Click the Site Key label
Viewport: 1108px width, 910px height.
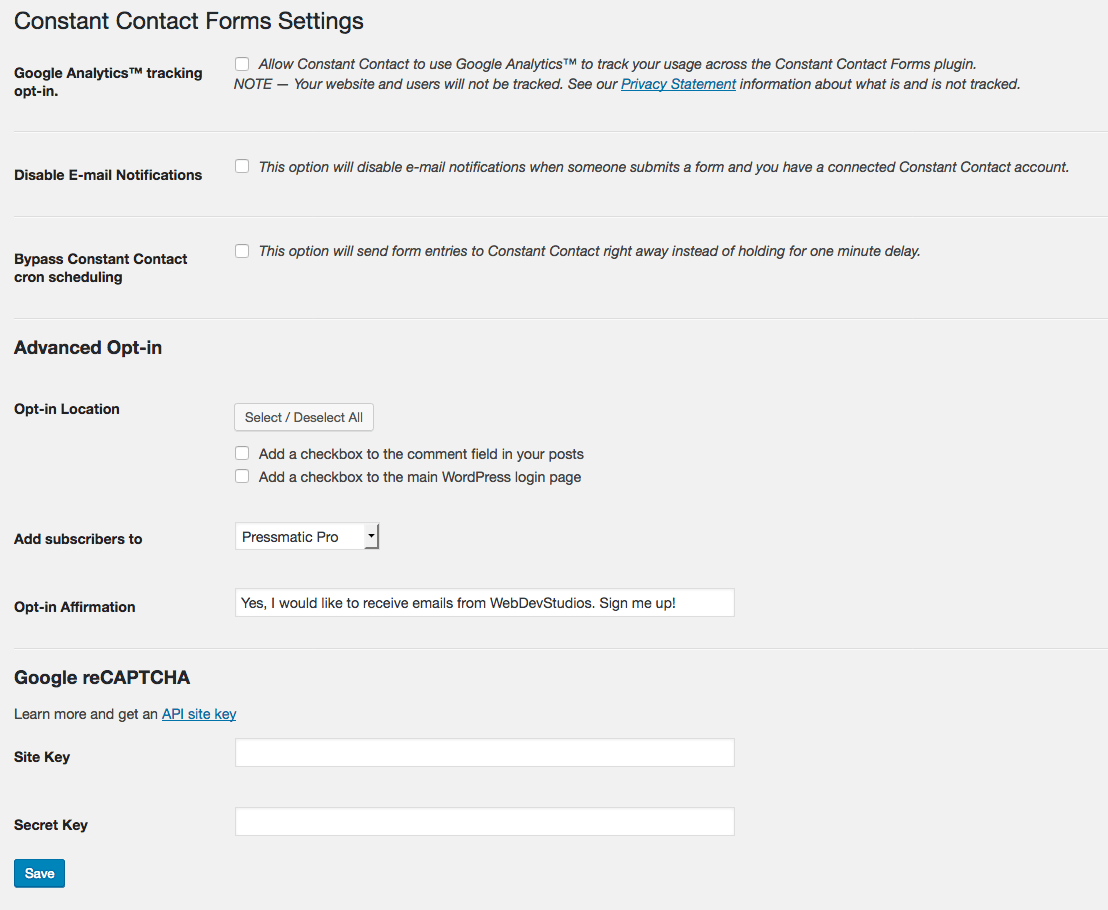pyautogui.click(x=42, y=757)
